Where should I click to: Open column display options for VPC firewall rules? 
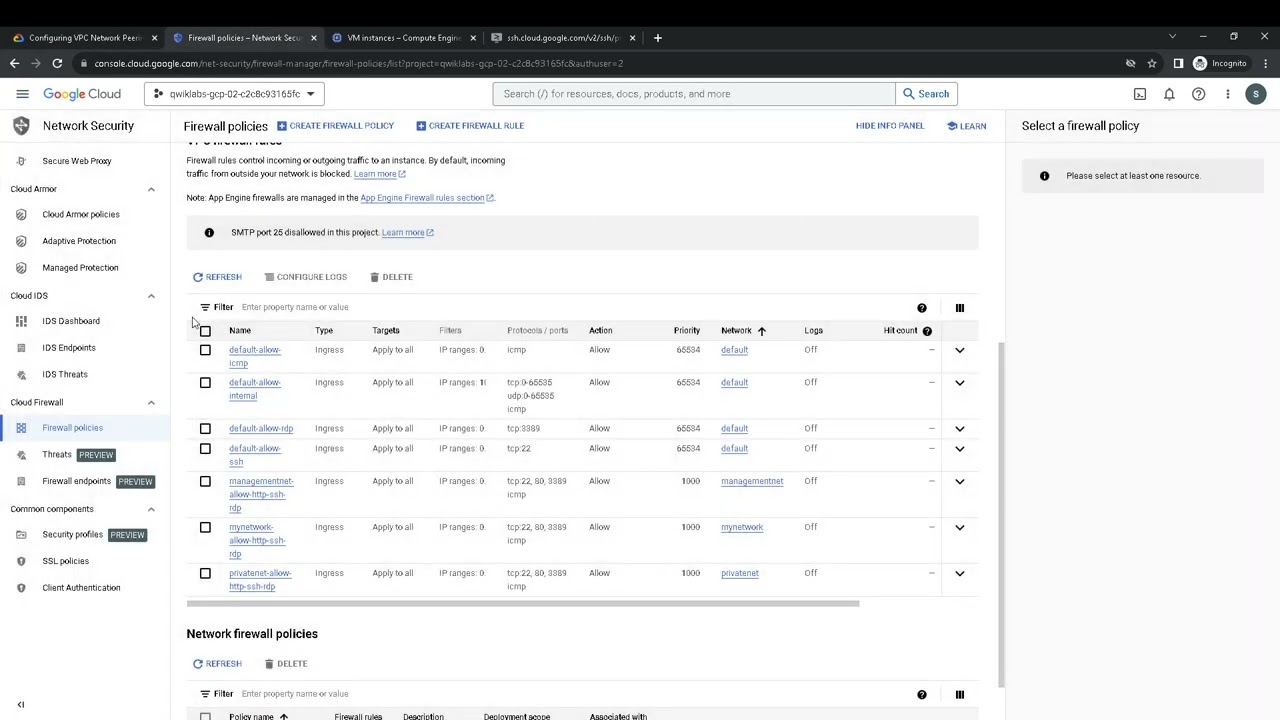pyautogui.click(x=959, y=308)
